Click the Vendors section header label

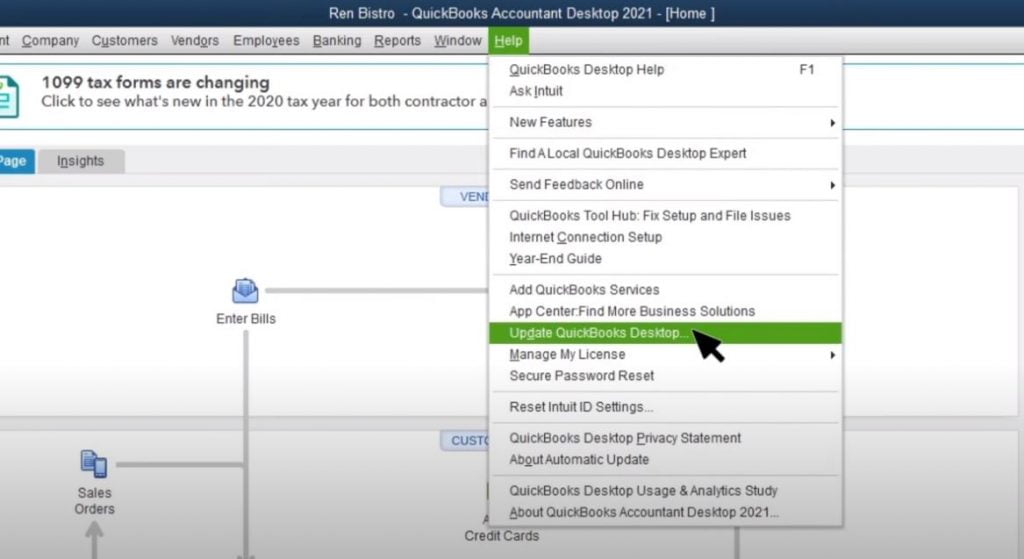tap(465, 197)
